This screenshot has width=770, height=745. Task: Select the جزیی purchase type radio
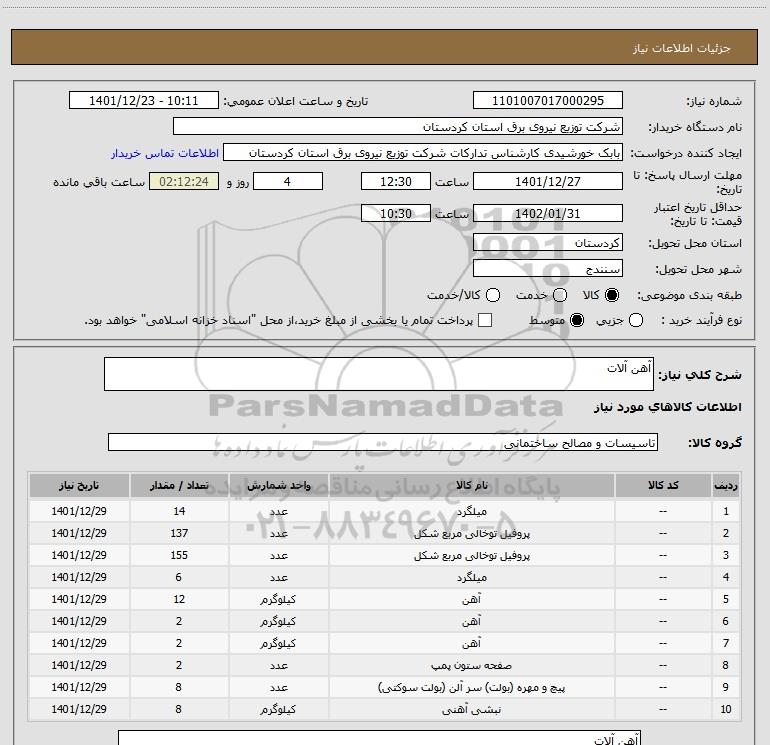636,320
